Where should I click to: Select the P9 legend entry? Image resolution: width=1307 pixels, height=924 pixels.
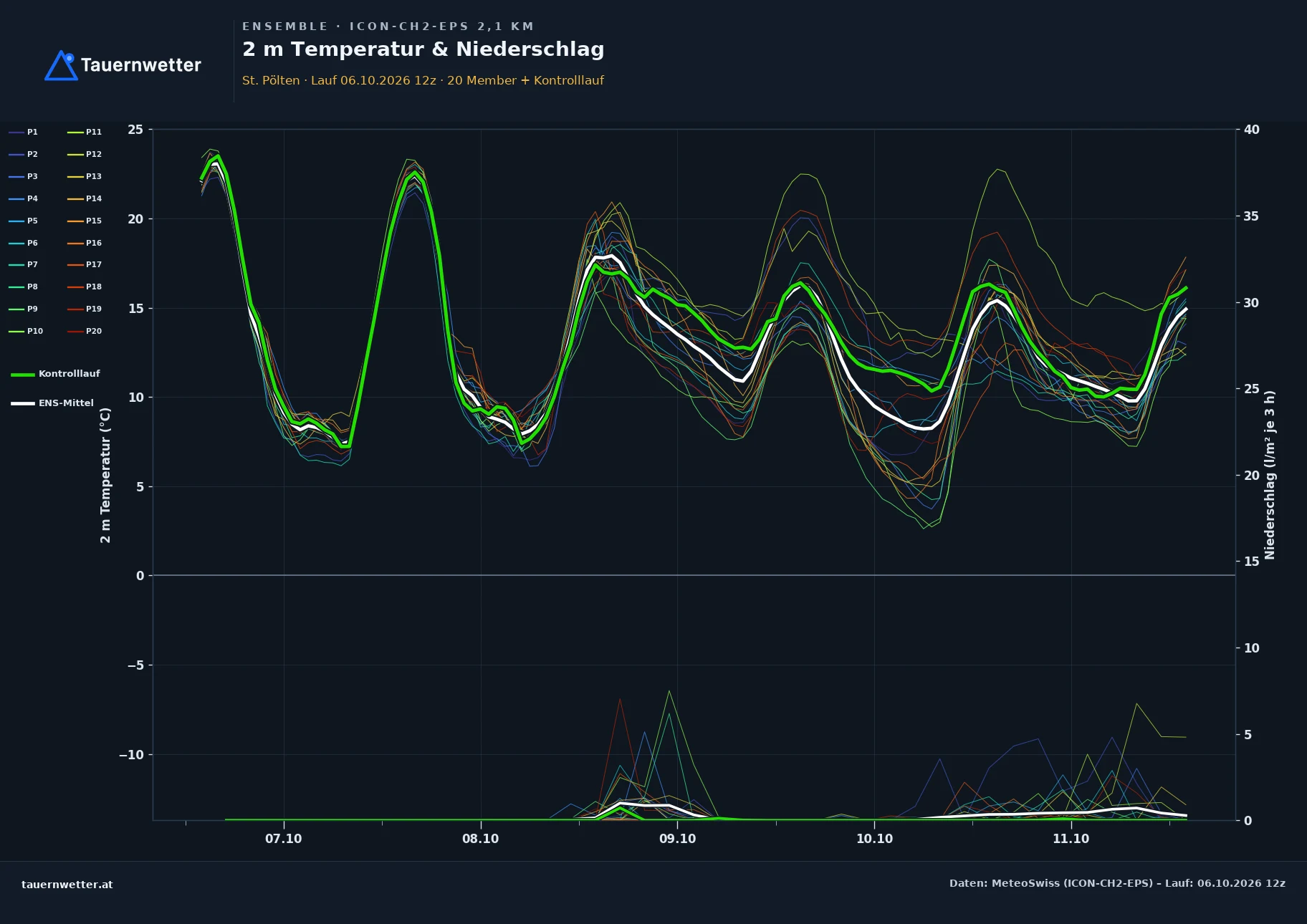[x=24, y=309]
